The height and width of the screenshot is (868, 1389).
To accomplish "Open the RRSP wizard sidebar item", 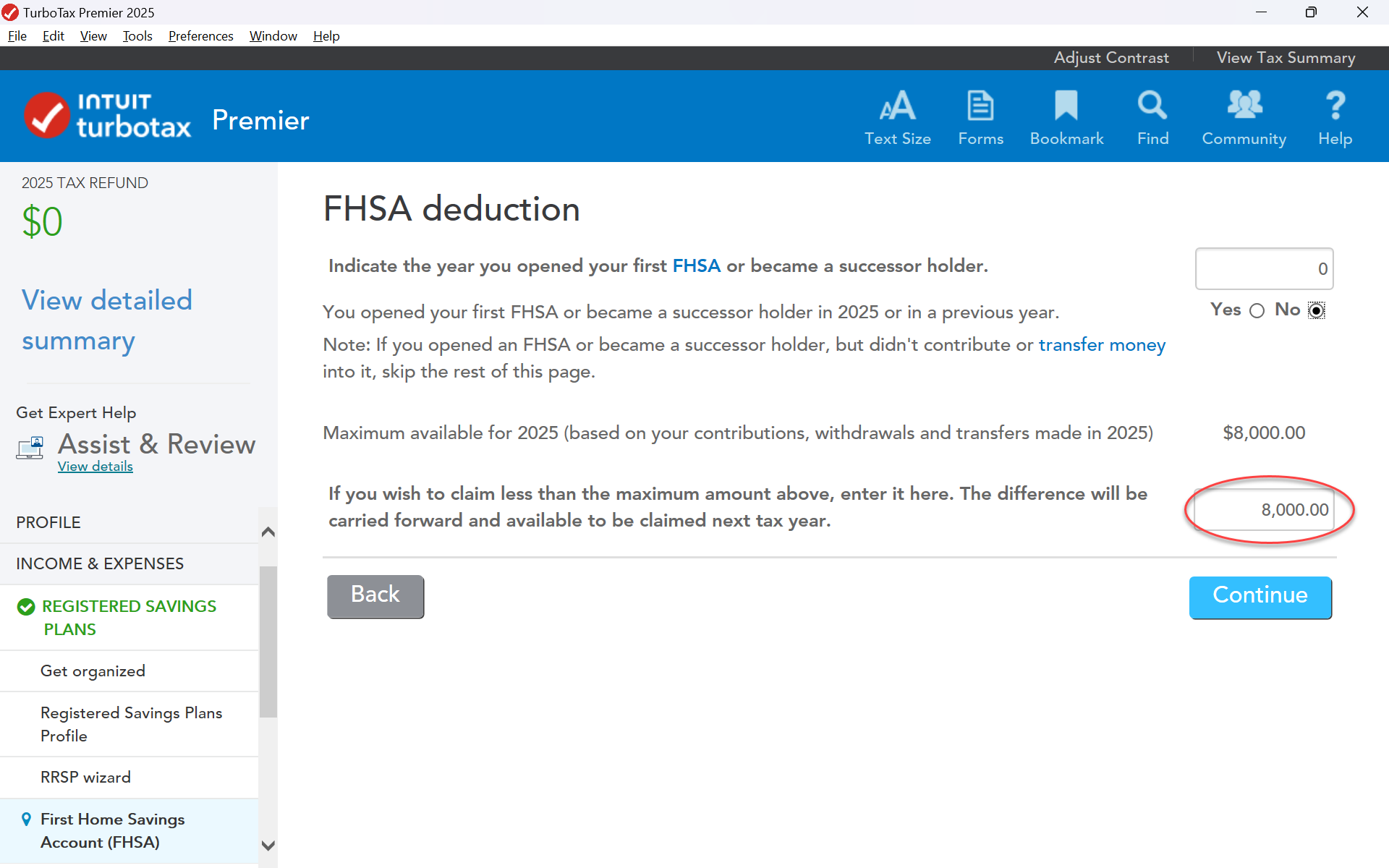I will [x=85, y=778].
